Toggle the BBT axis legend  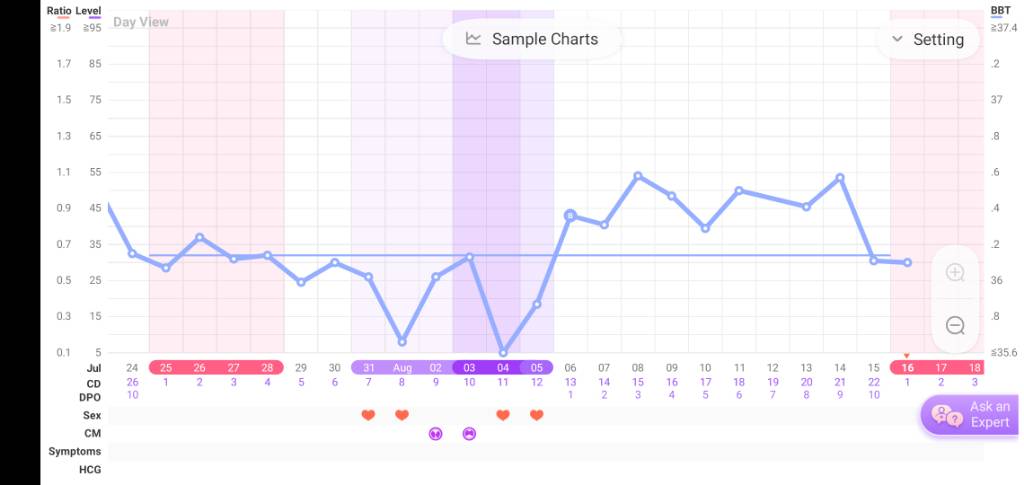point(1000,11)
